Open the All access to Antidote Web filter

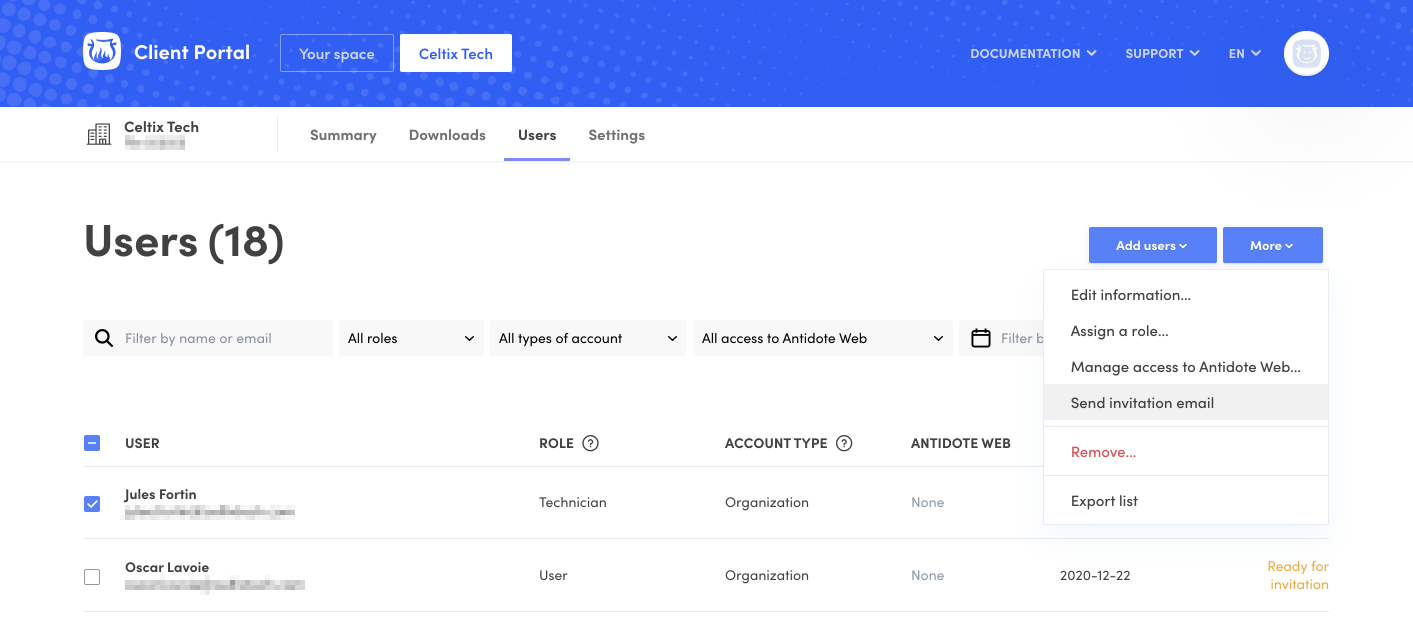tap(822, 338)
